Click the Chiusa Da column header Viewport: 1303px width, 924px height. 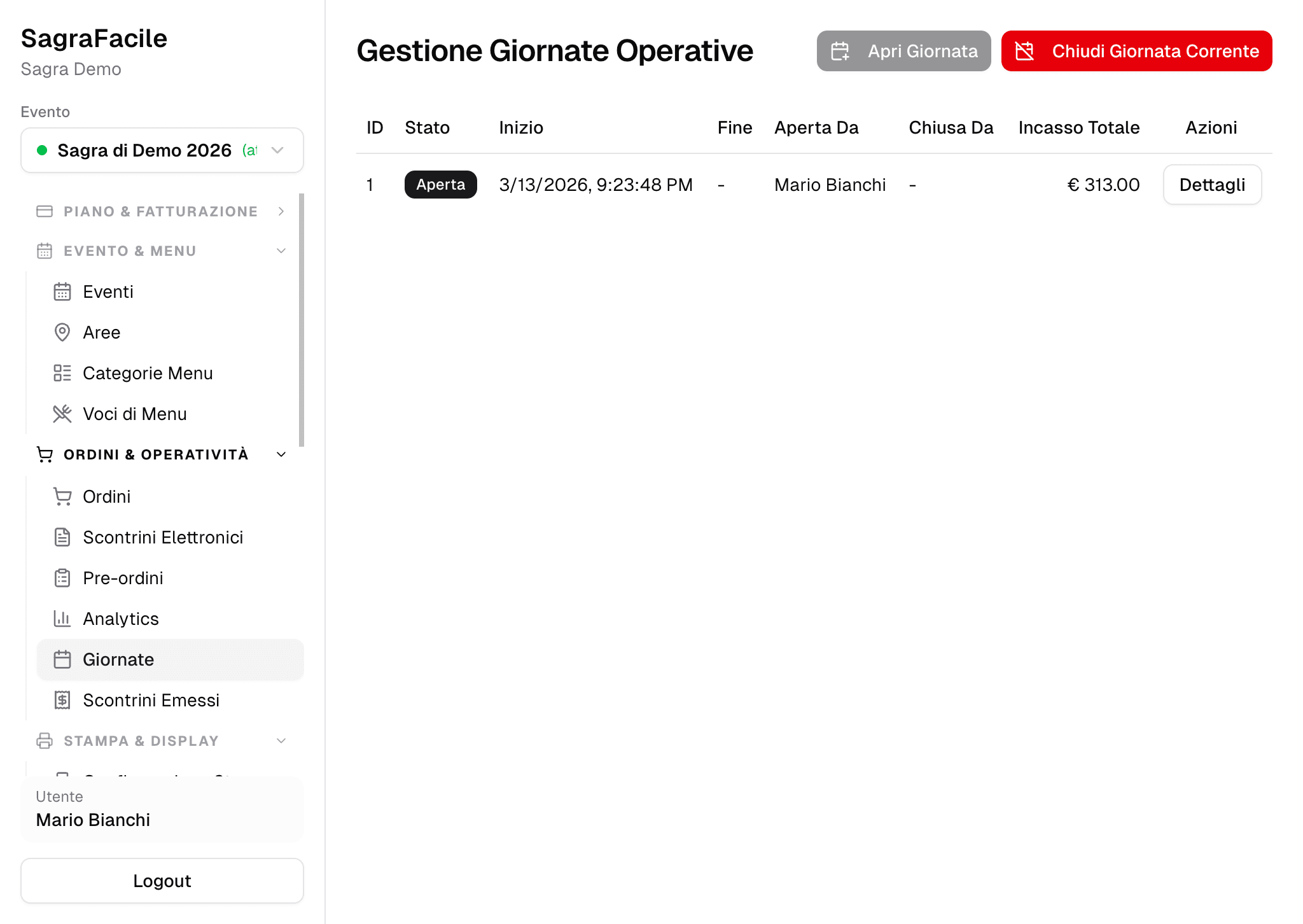(951, 127)
